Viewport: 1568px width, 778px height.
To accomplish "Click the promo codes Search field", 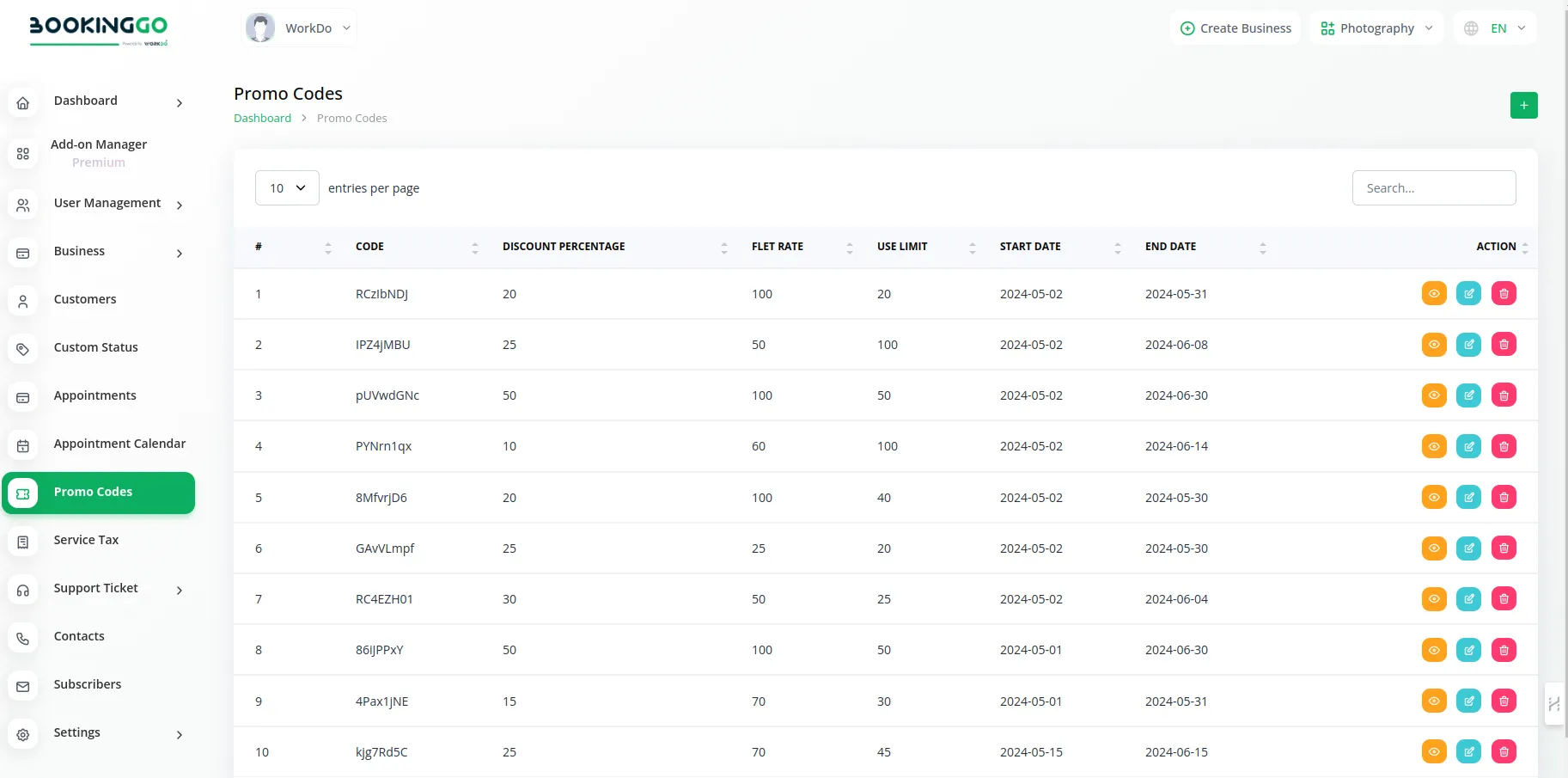I will click(x=1433, y=188).
